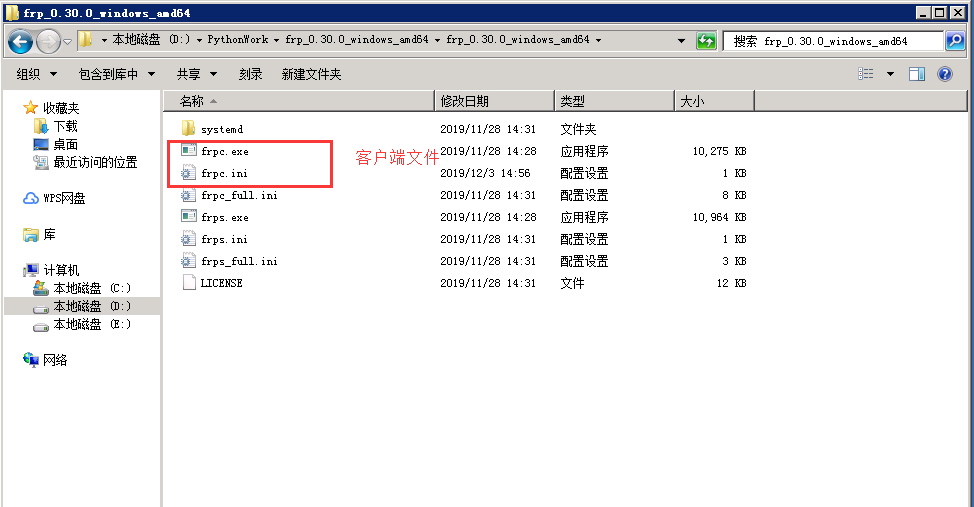The image size is (974, 507).
Task: Select the frps.exe application icon
Action: tap(188, 216)
